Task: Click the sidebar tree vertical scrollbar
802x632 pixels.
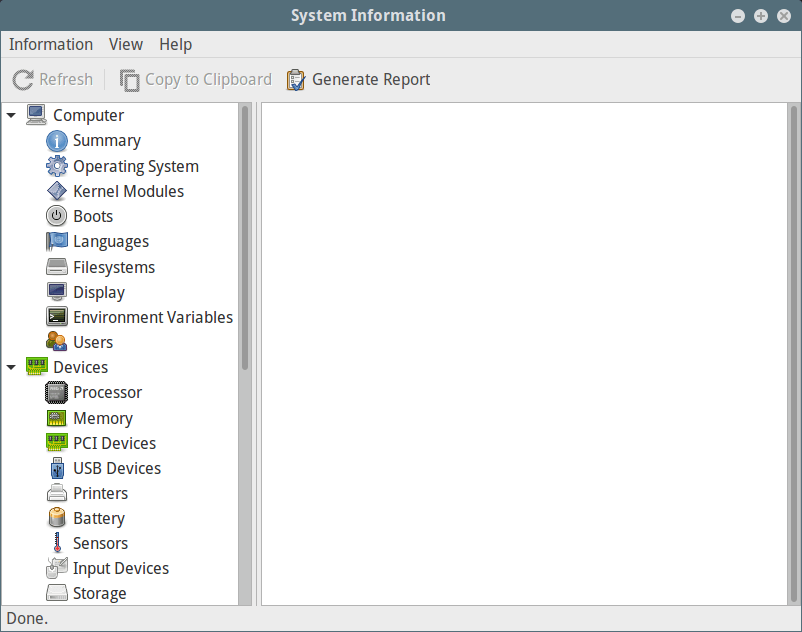Action: point(245,238)
